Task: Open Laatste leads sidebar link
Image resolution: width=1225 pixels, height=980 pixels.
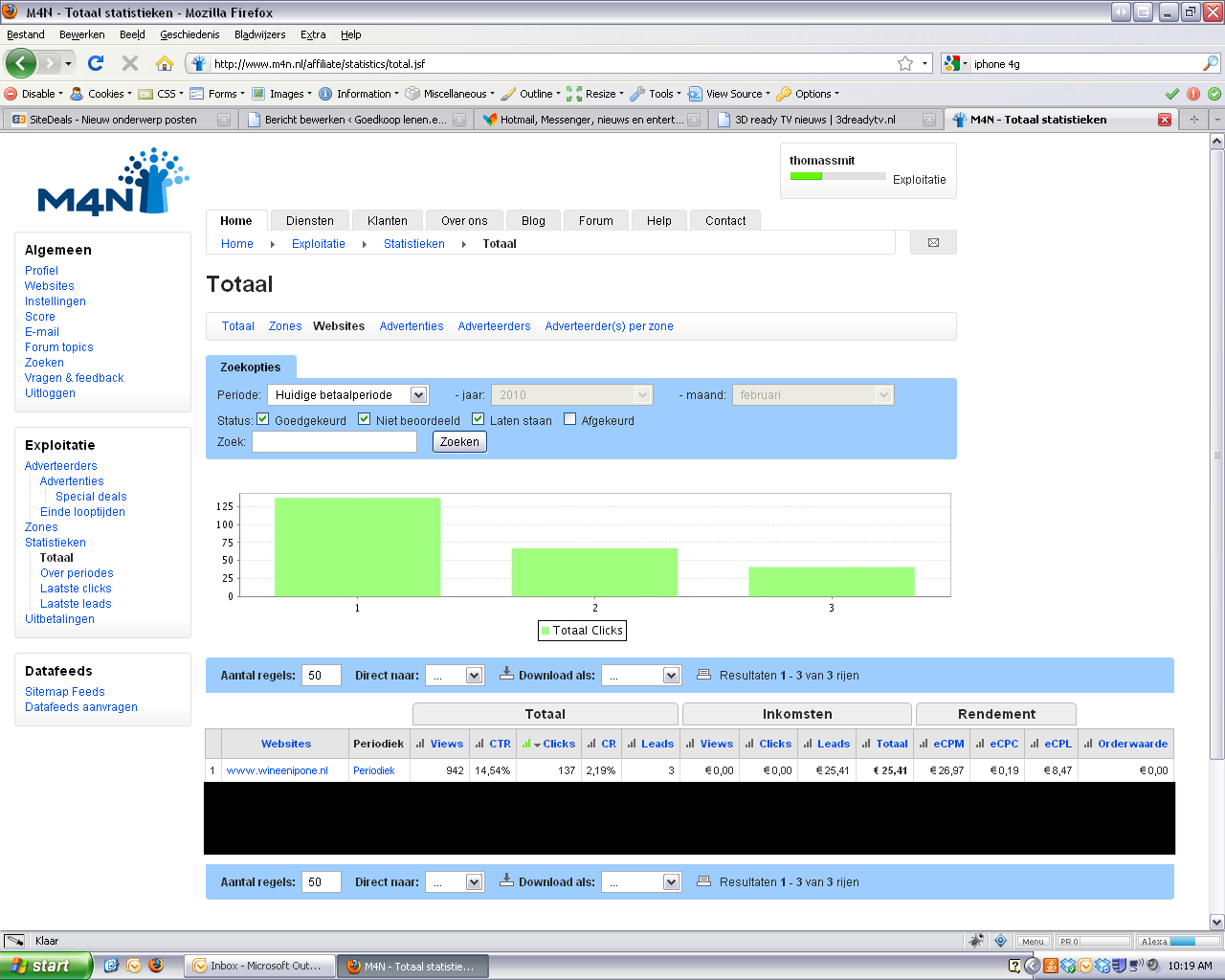Action: point(76,604)
